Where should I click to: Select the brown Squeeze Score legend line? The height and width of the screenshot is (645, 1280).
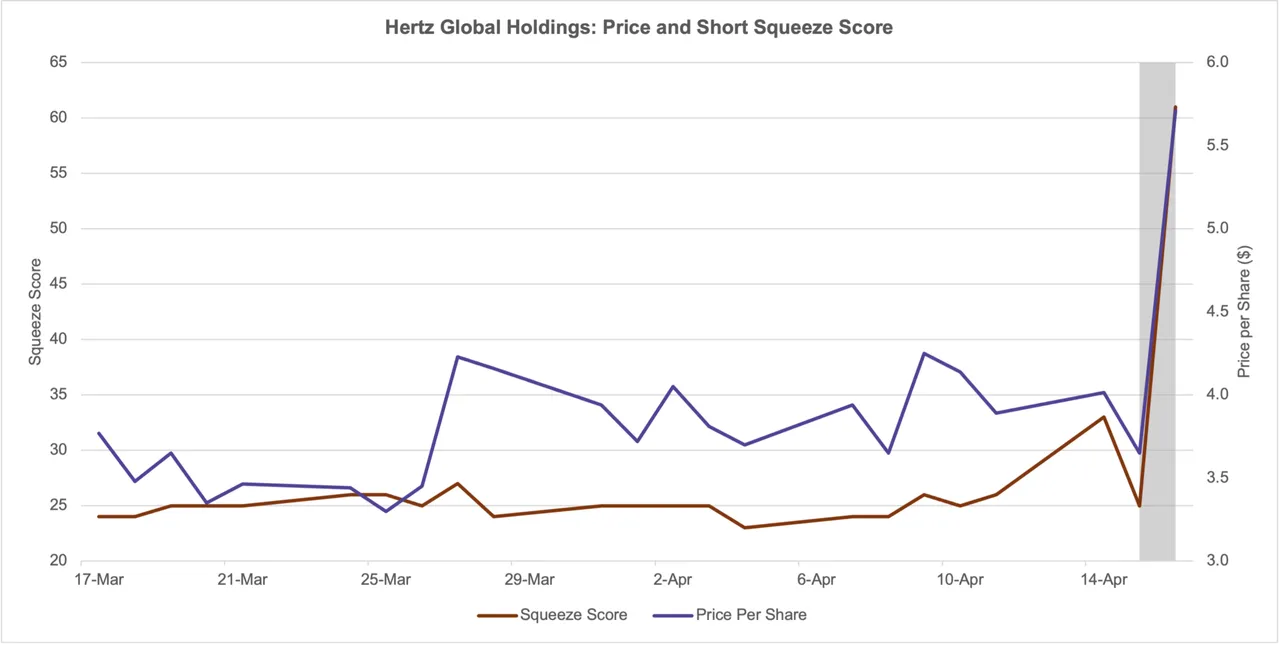pos(496,615)
